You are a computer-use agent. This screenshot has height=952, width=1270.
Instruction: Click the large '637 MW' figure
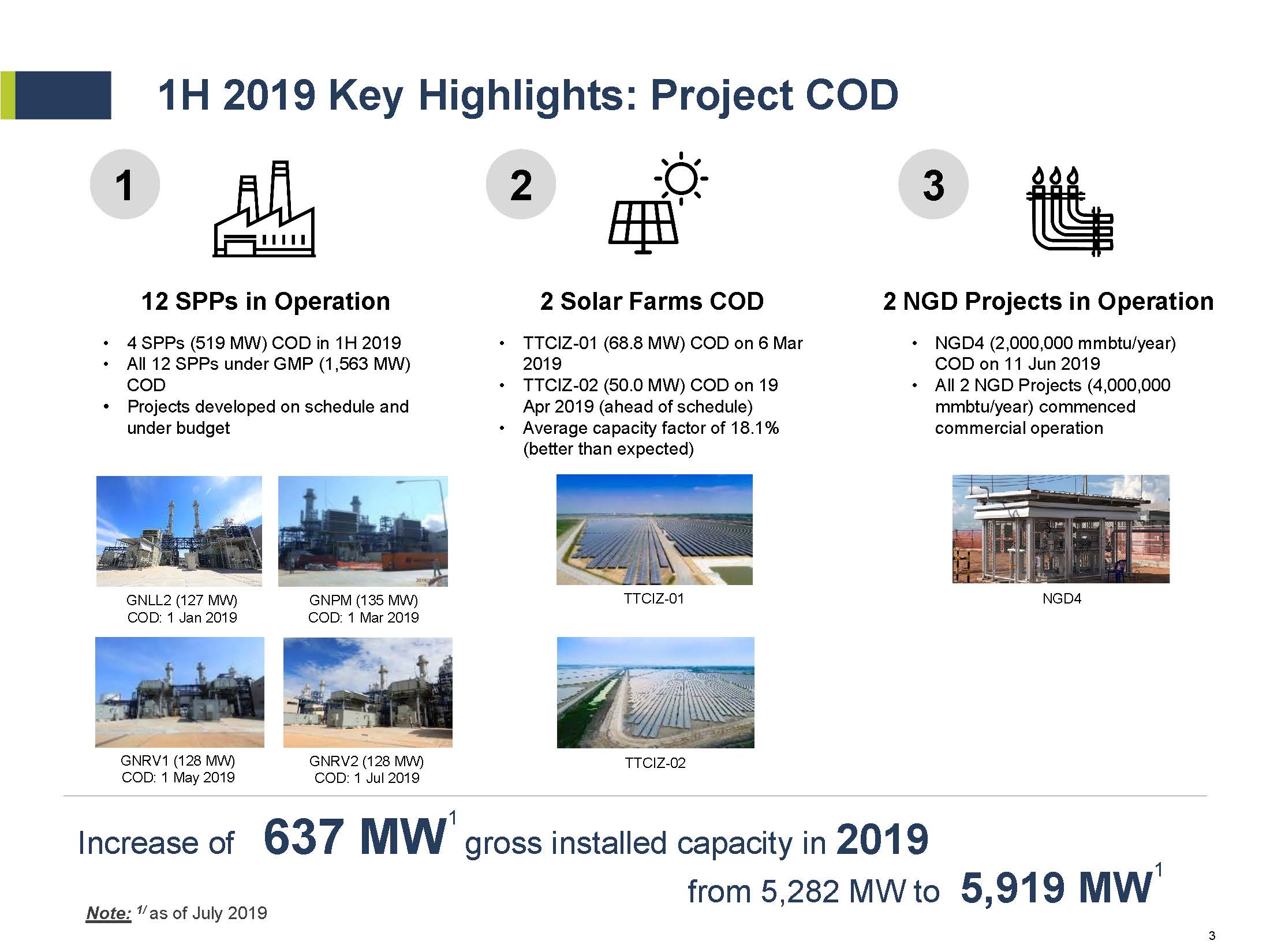click(x=354, y=837)
